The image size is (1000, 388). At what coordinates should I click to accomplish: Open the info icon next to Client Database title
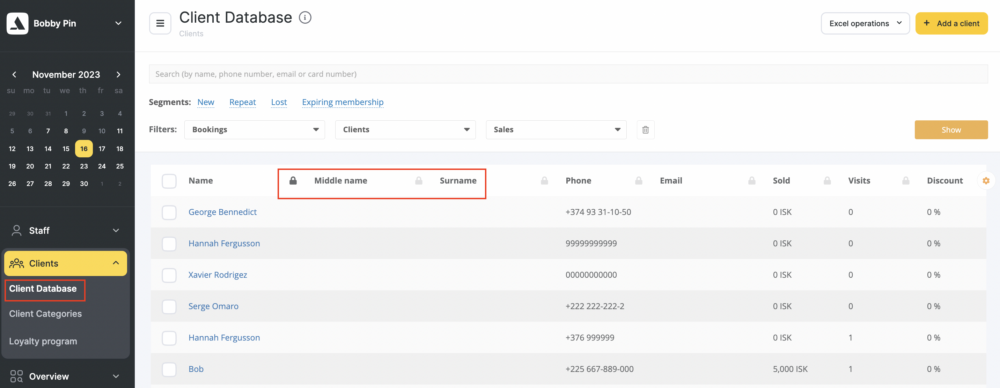point(305,17)
